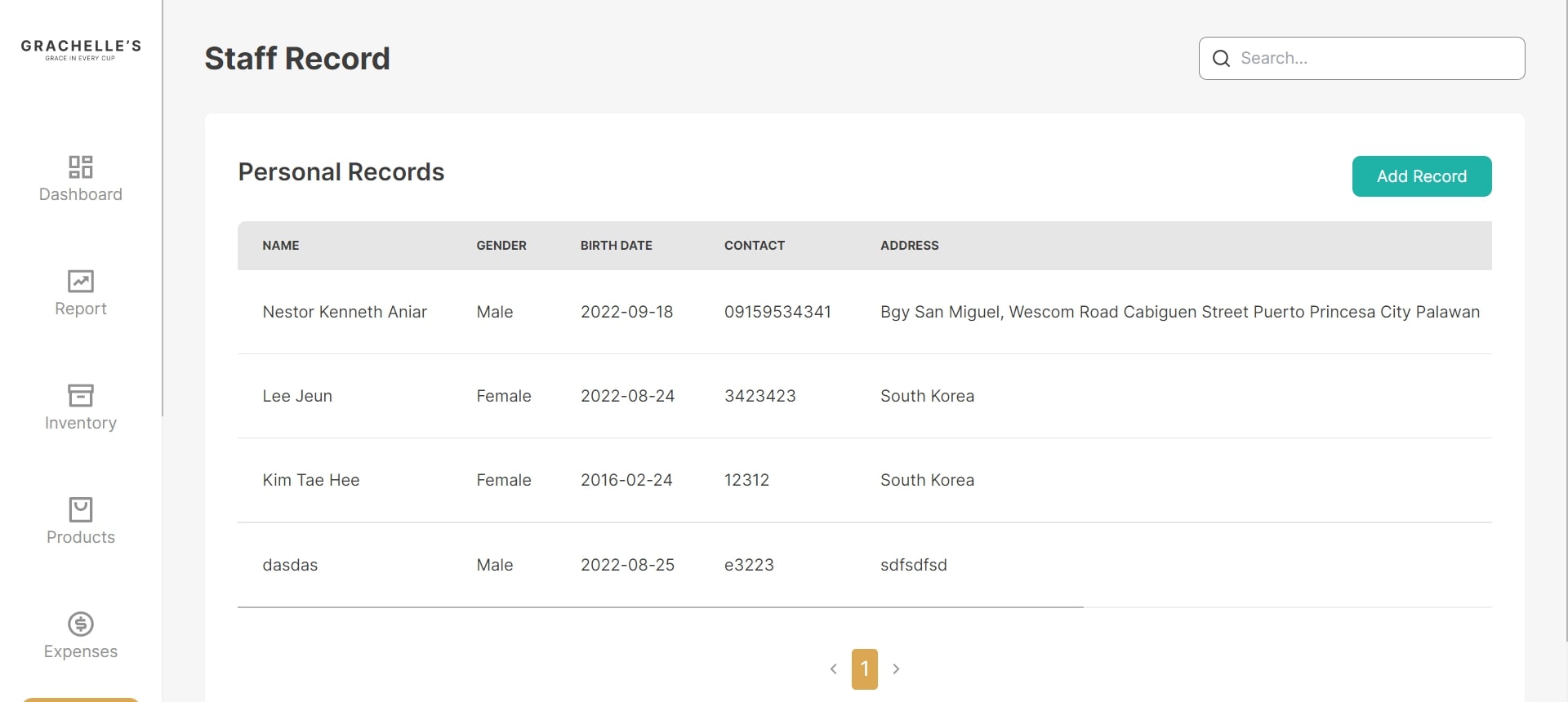Screen dimensions: 1568x702
Task: Click the search magnifier icon
Action: pos(1221,58)
